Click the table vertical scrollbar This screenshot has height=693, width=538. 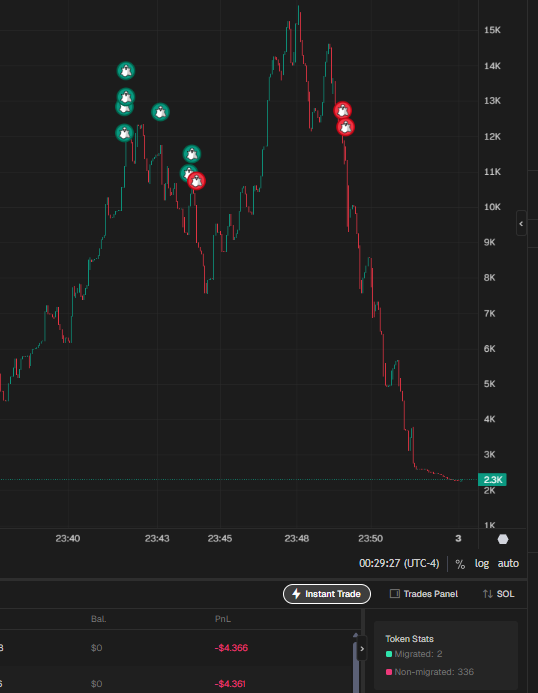click(x=356, y=665)
